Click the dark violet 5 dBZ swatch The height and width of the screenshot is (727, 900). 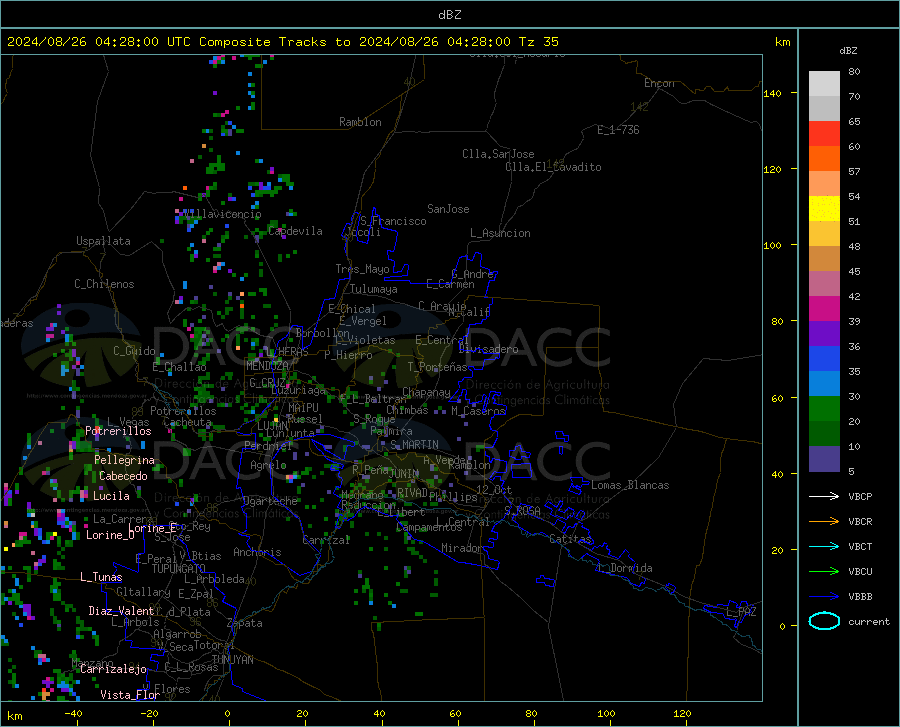824,458
